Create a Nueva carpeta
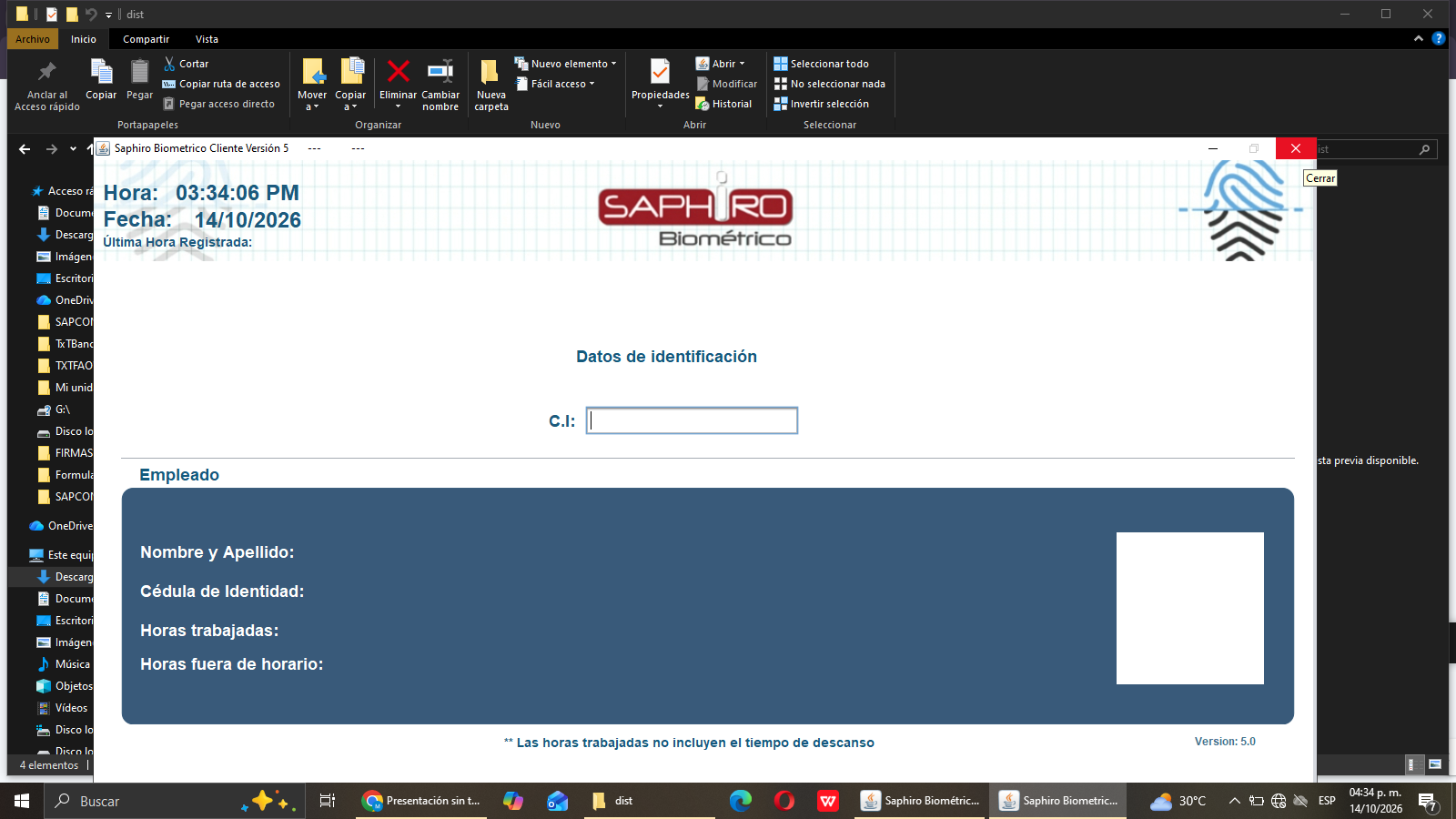Screen dimensions: 1456x819 (490, 84)
